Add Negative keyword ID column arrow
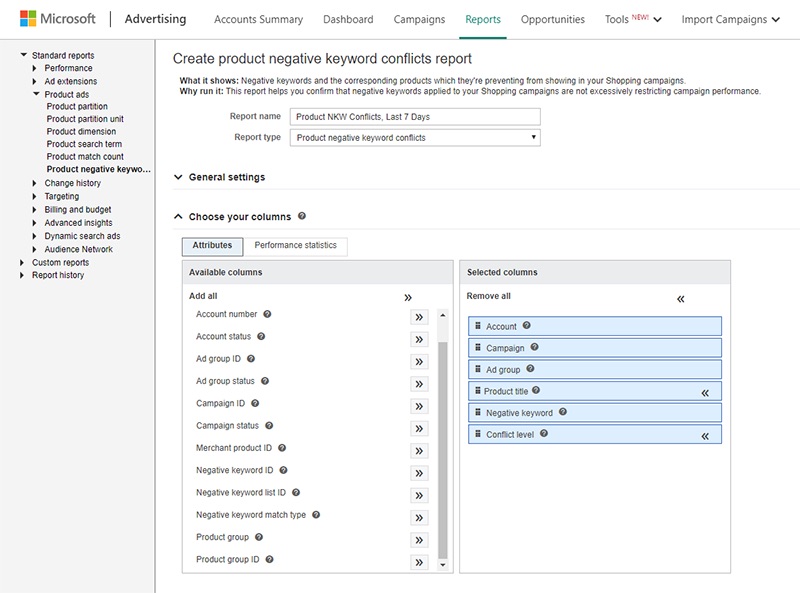The height and width of the screenshot is (593, 800). (x=419, y=473)
